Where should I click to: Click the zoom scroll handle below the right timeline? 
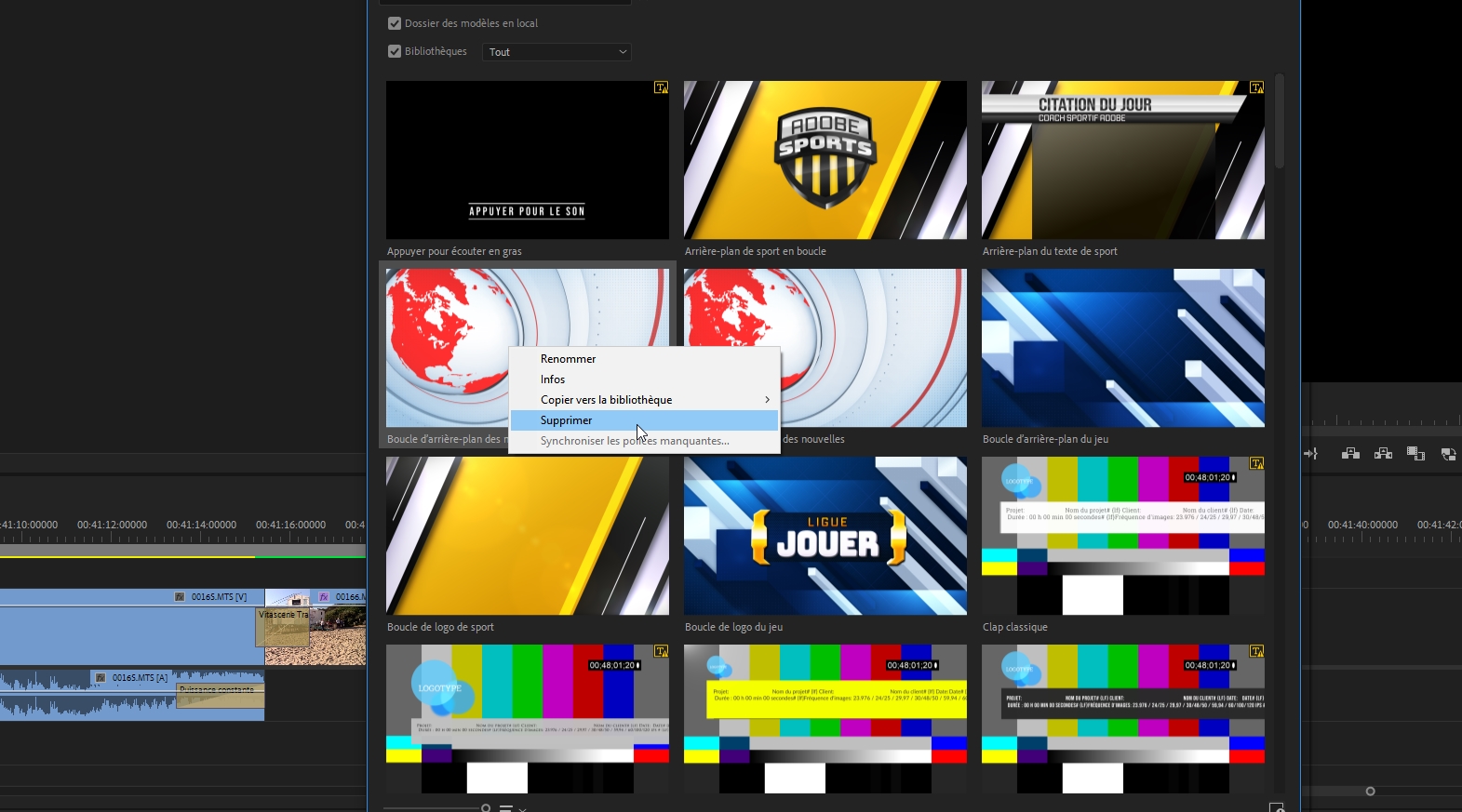[1370, 792]
